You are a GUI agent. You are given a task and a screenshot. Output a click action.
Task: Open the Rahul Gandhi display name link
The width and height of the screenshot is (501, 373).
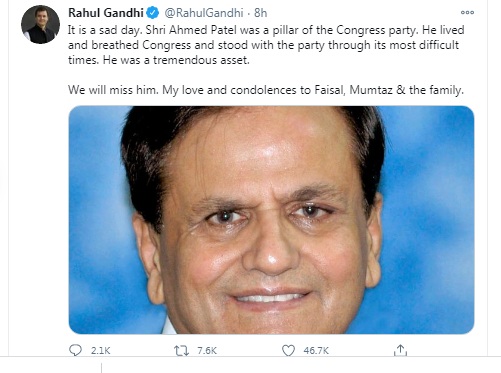(106, 13)
